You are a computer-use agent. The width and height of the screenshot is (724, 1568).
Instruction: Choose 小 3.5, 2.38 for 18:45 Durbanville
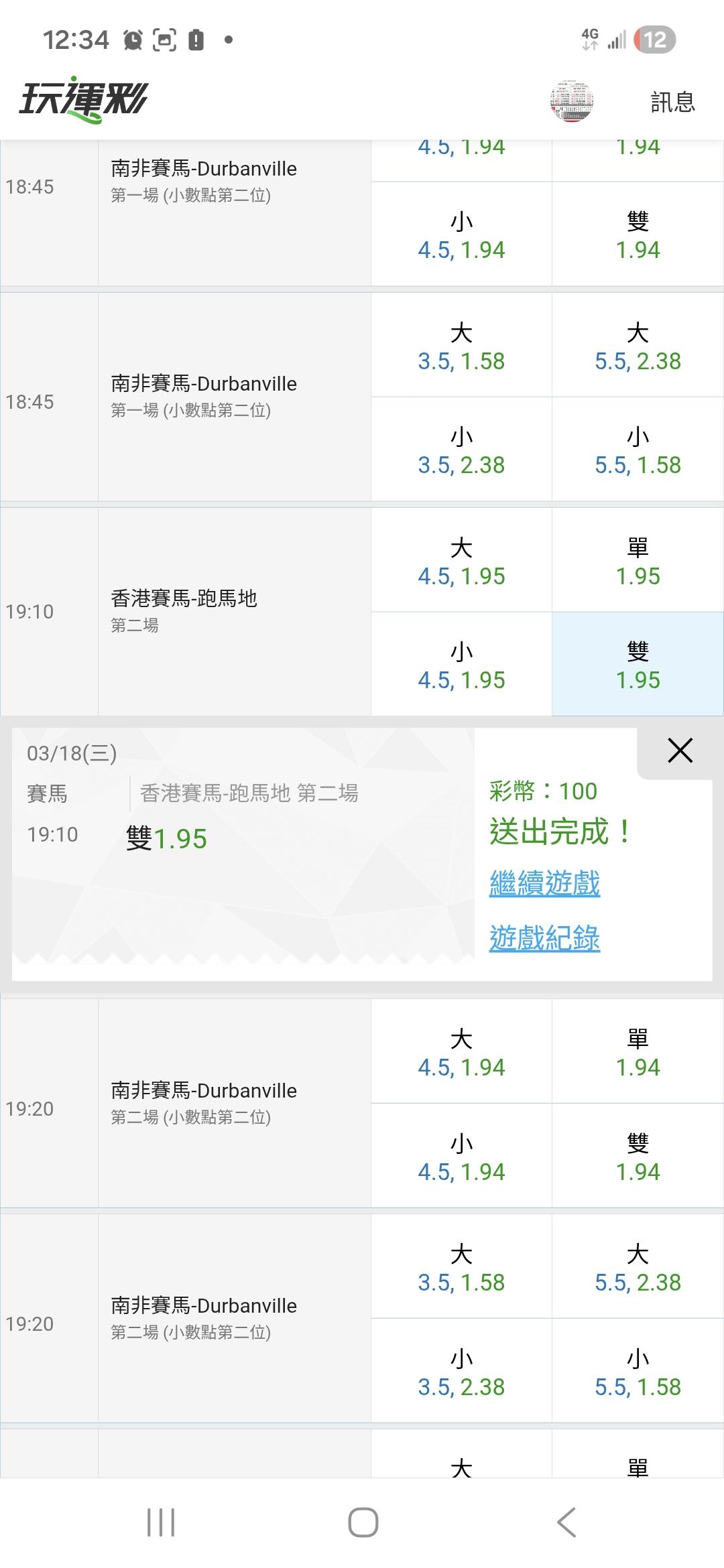point(461,450)
